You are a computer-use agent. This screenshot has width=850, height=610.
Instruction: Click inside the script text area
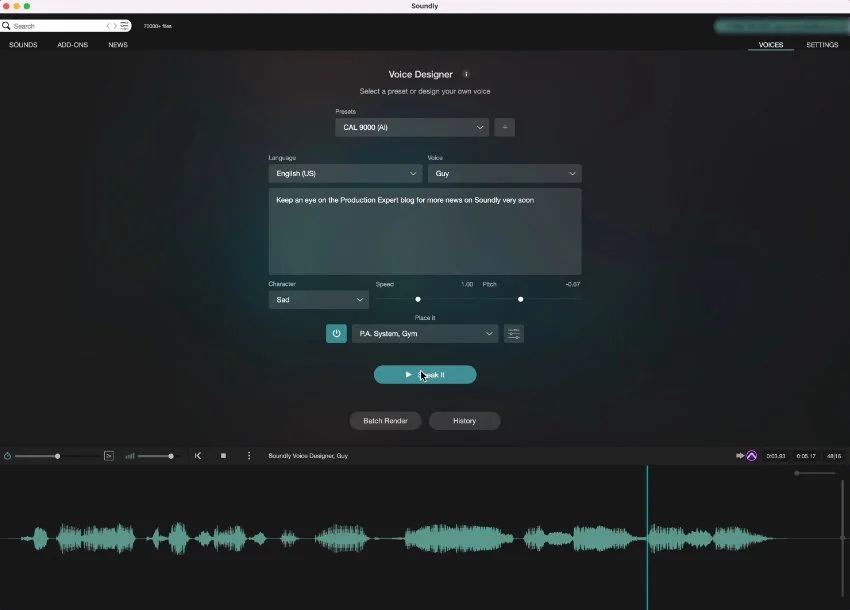click(x=424, y=230)
